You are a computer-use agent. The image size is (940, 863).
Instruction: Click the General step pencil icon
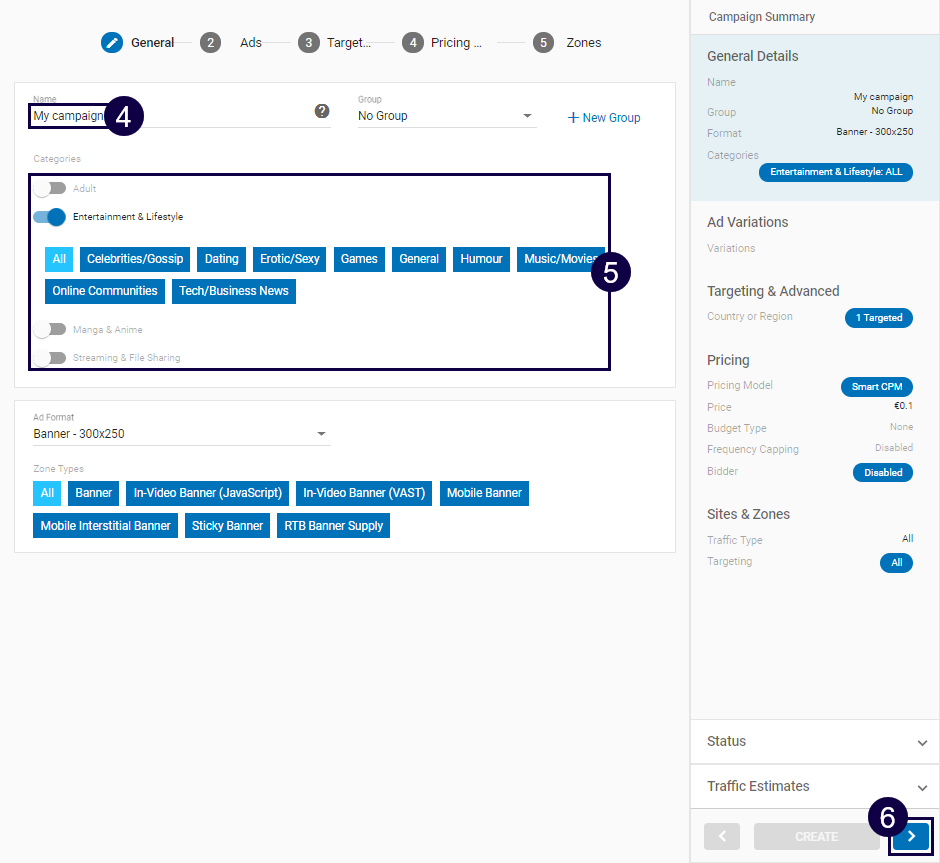[x=112, y=43]
